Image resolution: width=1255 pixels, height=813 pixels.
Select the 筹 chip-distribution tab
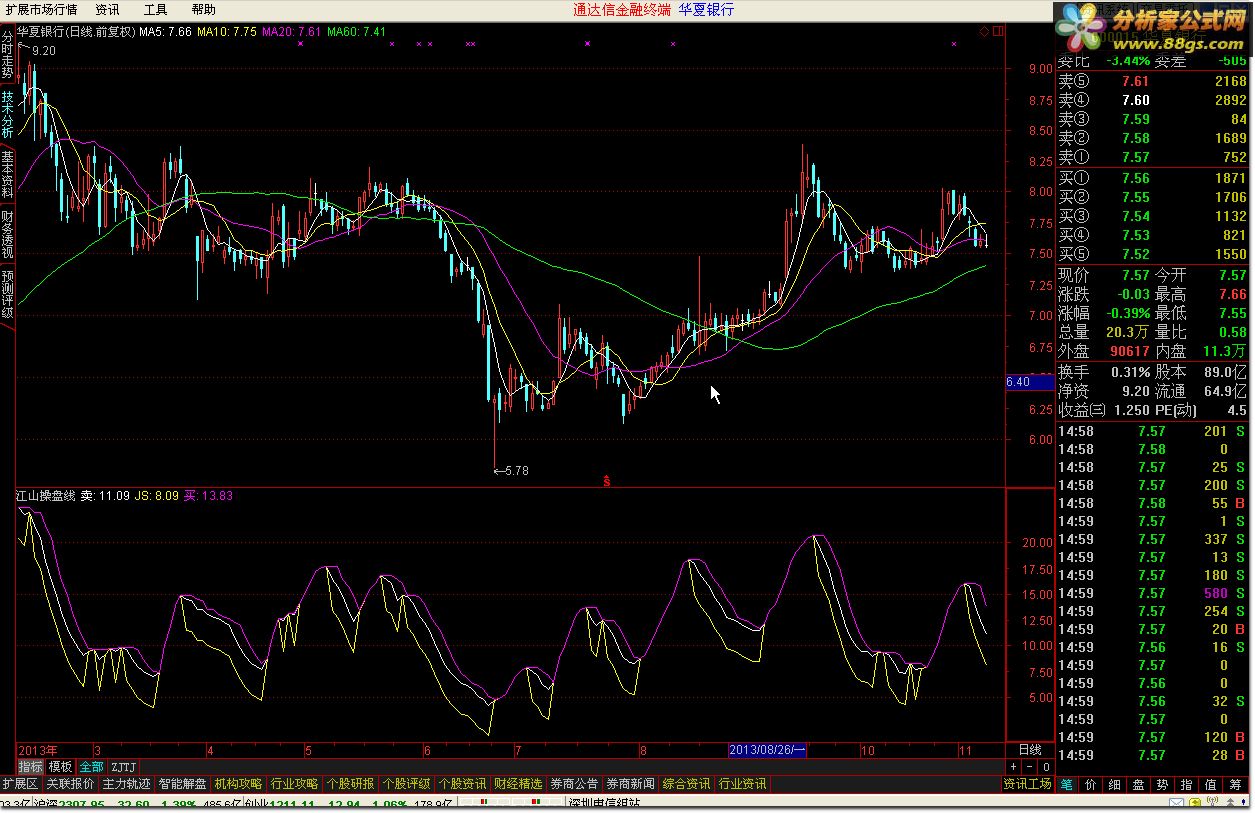coord(1235,785)
